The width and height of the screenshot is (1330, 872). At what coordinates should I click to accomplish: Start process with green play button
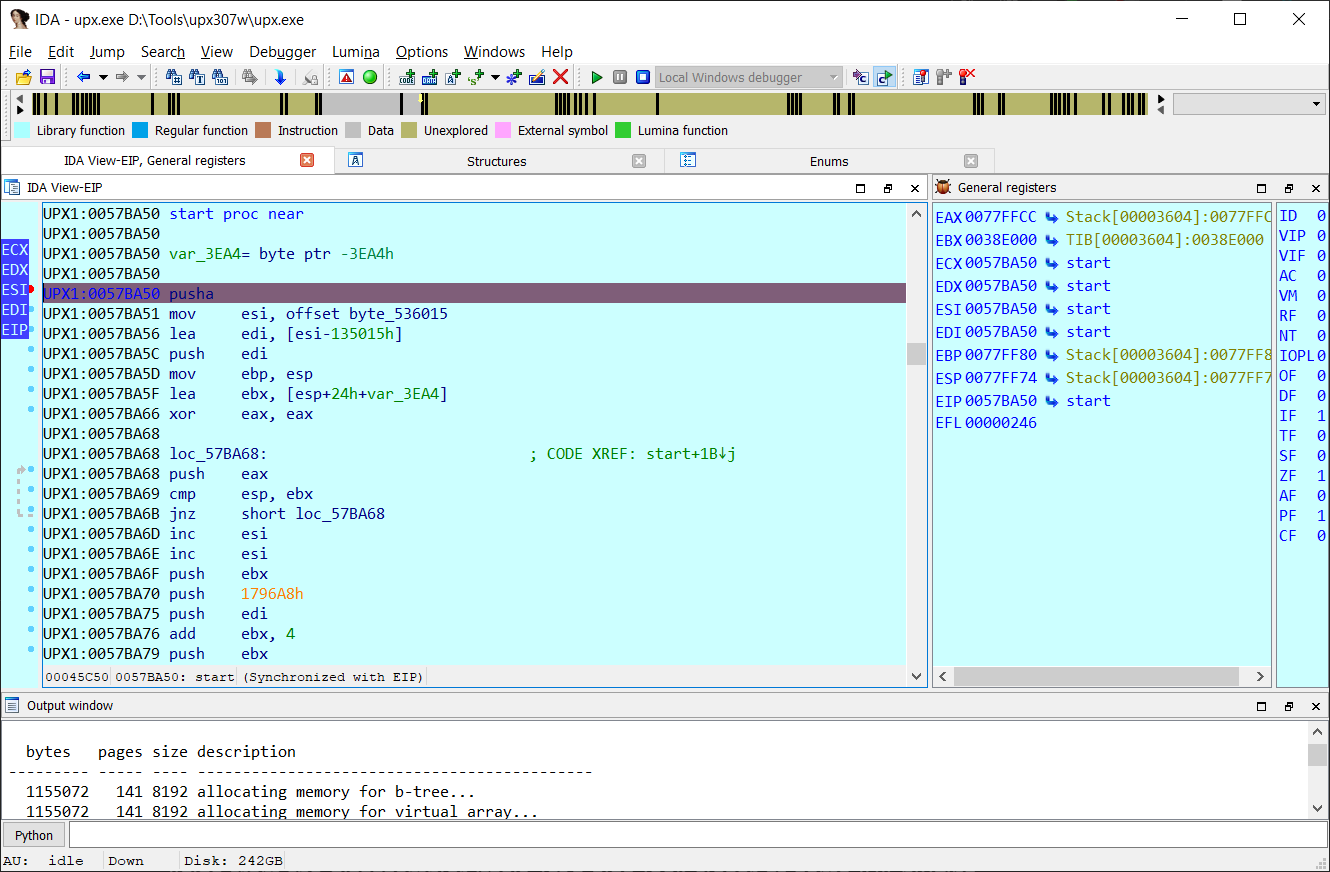click(597, 77)
